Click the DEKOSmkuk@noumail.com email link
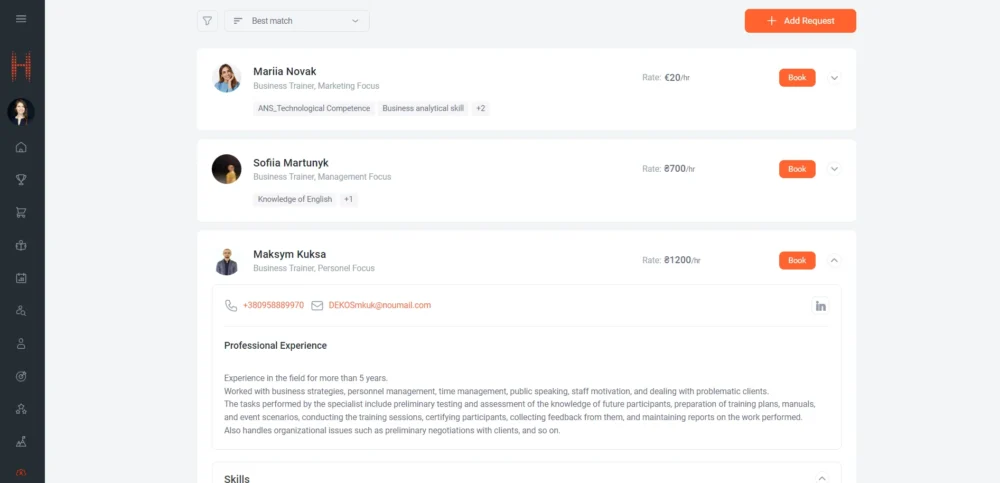The image size is (1000, 483). (x=379, y=305)
